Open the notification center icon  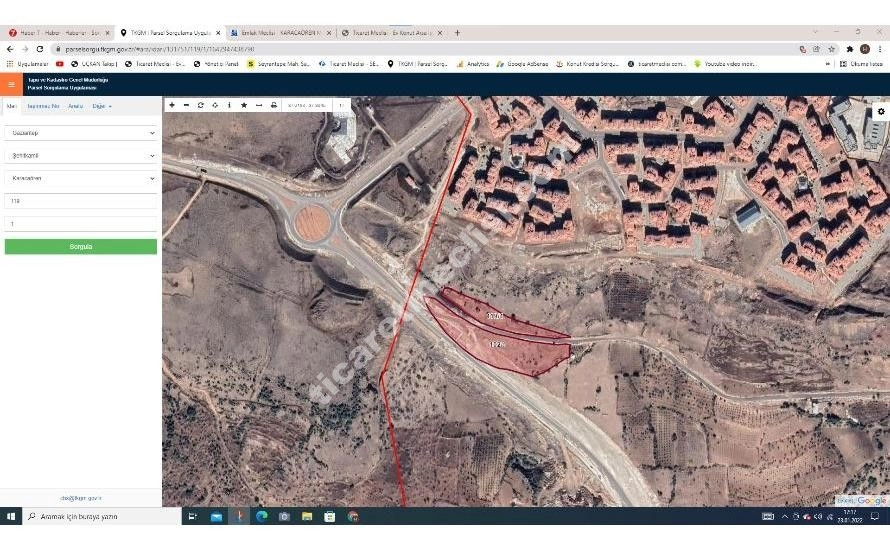tap(875, 517)
